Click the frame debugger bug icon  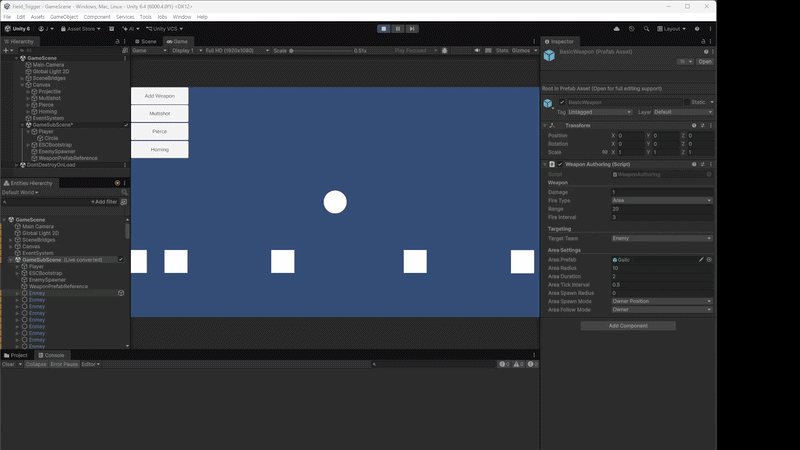pyautogui.click(x=444, y=51)
